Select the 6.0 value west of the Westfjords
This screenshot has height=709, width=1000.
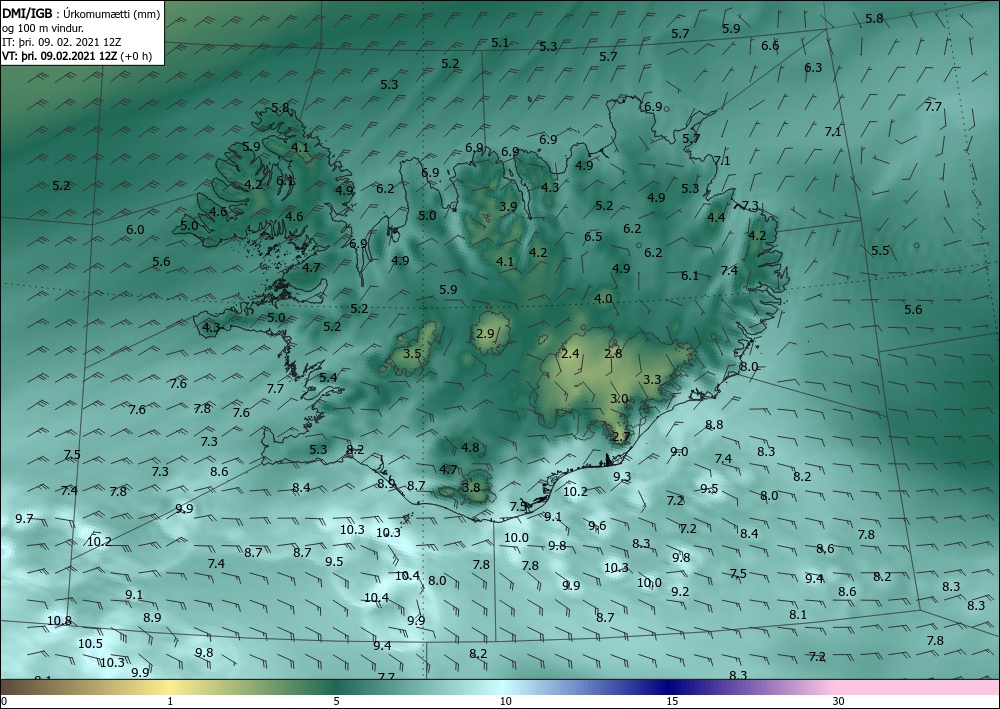135,230
